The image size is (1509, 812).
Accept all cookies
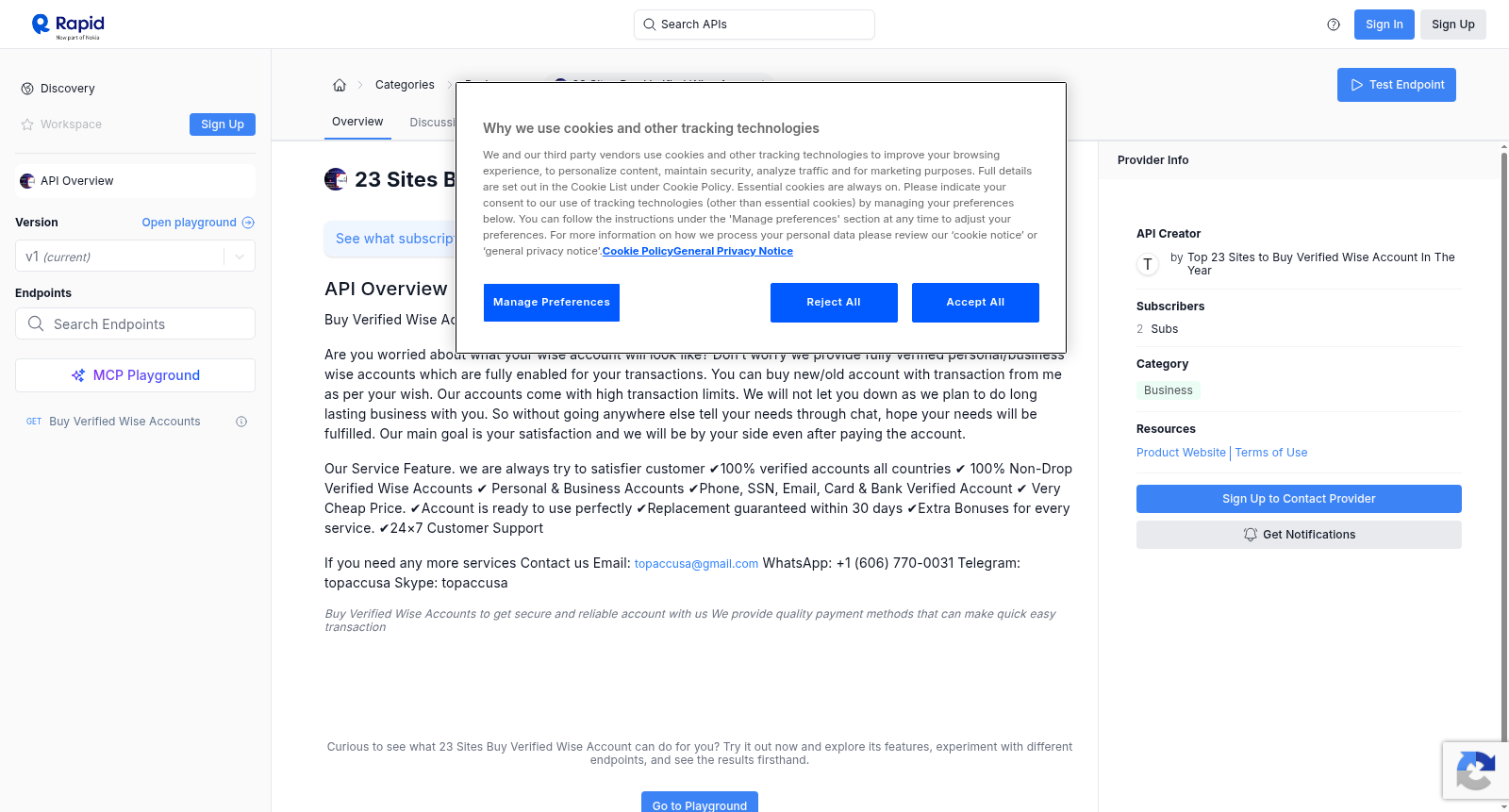click(975, 303)
